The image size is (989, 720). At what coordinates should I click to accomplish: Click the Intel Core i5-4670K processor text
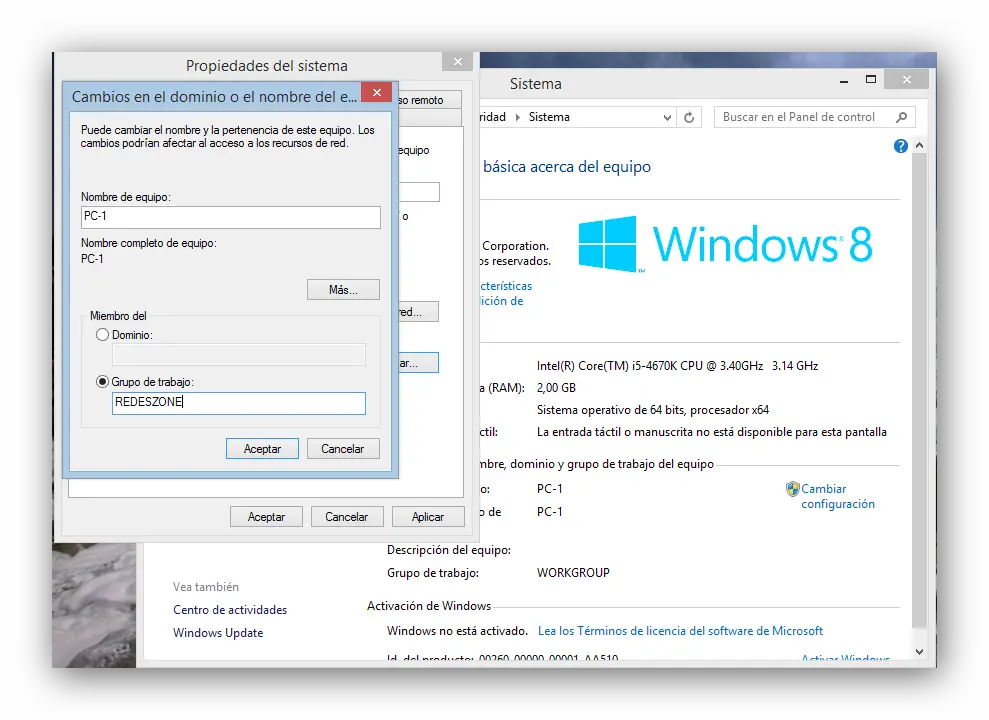click(x=677, y=366)
